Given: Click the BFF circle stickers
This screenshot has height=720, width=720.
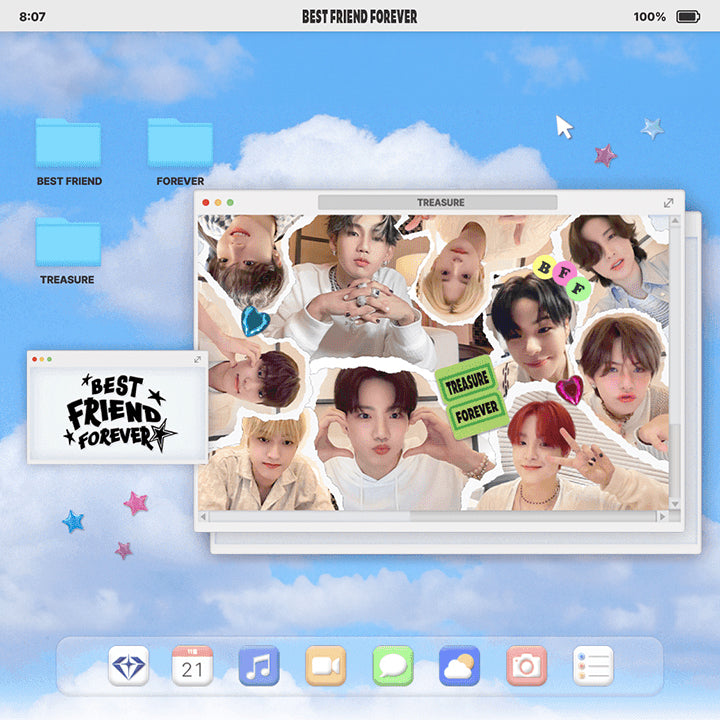Looking at the screenshot, I should pyautogui.click(x=562, y=277).
